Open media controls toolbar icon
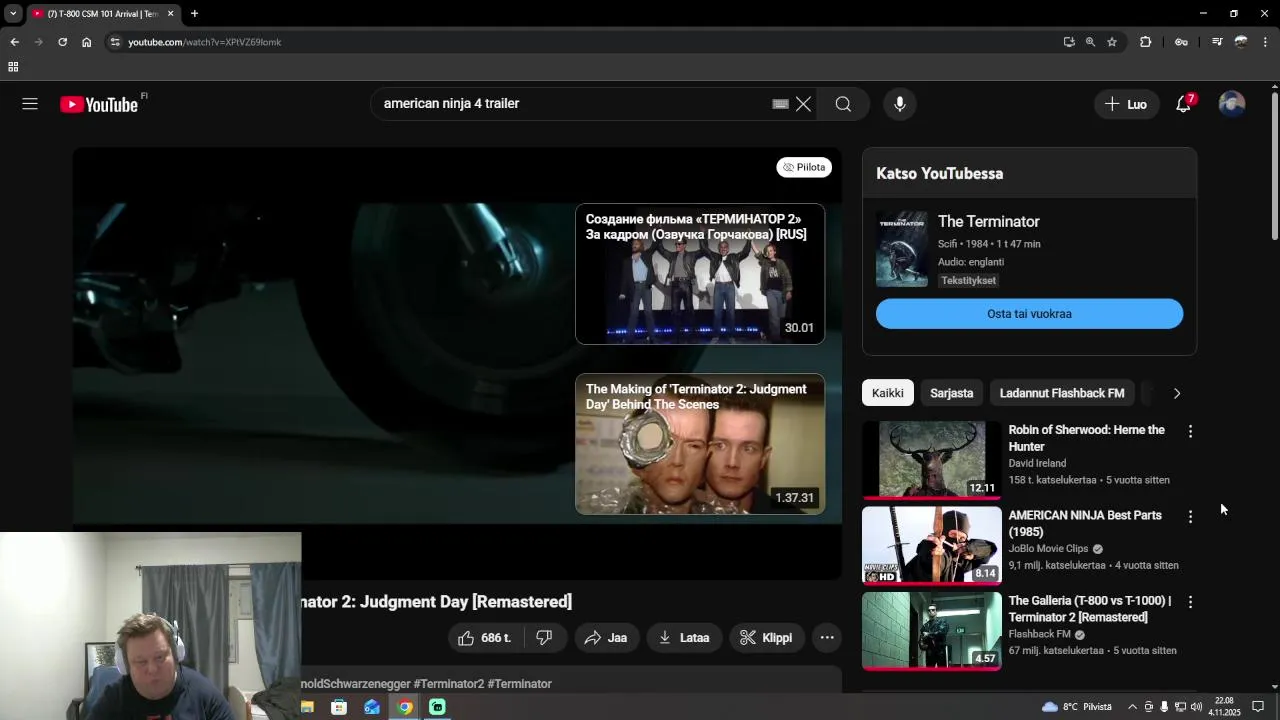The width and height of the screenshot is (1280, 720). (x=1217, y=42)
